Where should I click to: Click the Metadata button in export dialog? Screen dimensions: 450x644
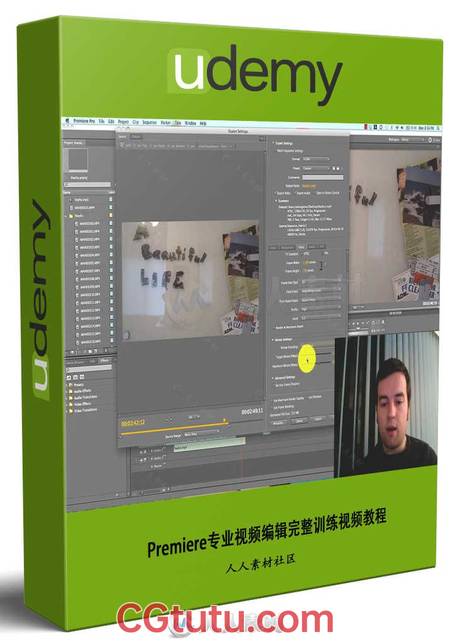point(279,422)
